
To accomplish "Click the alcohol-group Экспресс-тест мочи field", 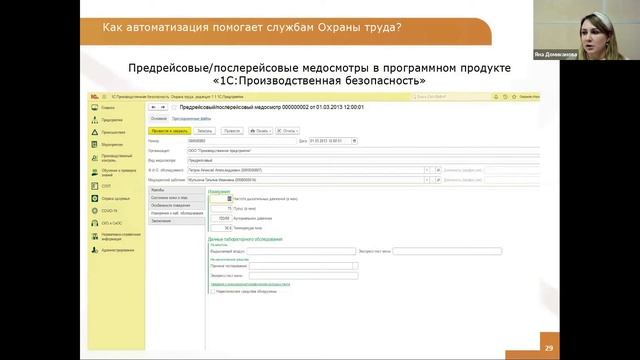I will coord(447,251).
